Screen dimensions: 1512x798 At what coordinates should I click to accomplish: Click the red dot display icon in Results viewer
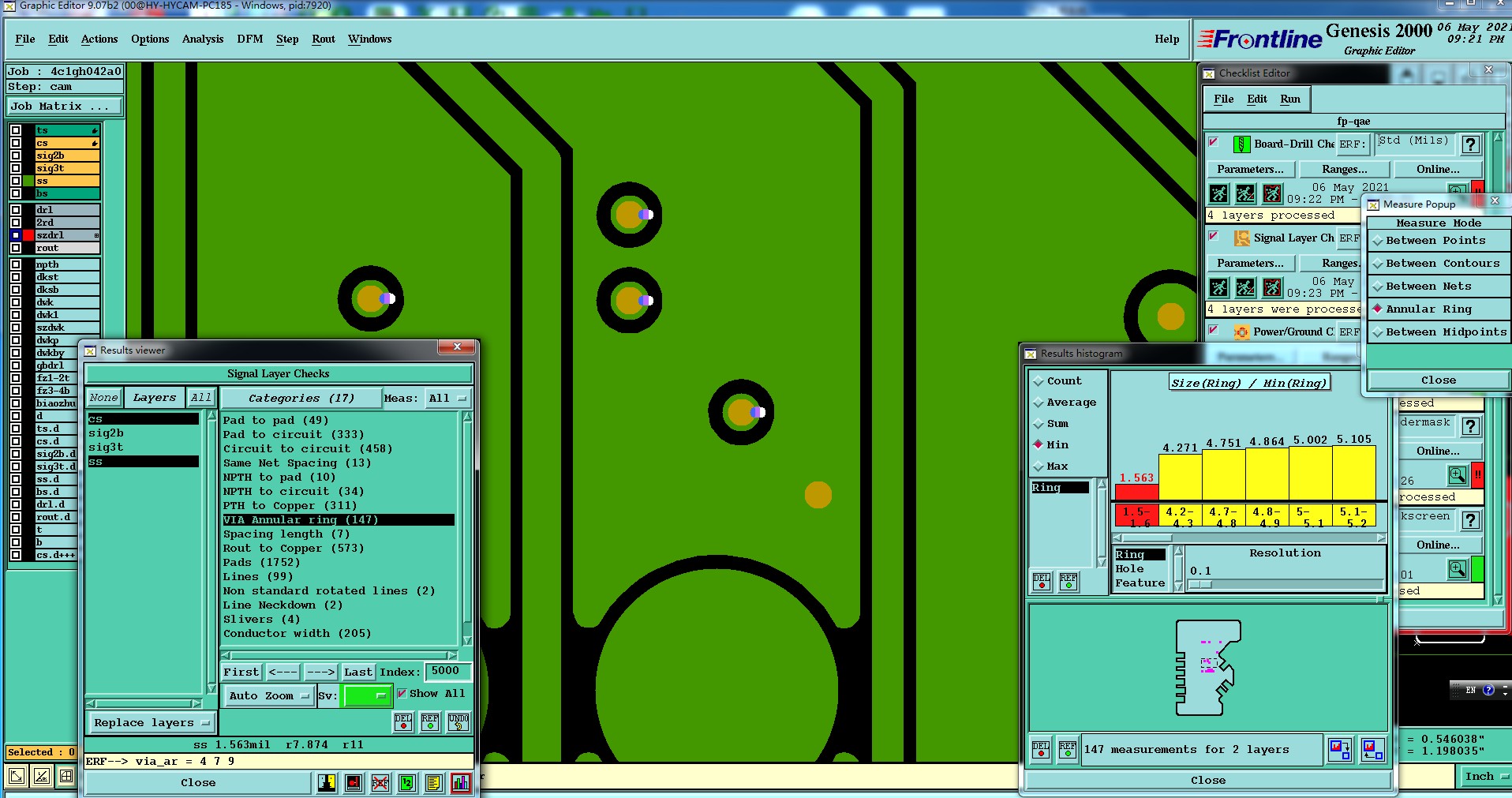click(354, 782)
